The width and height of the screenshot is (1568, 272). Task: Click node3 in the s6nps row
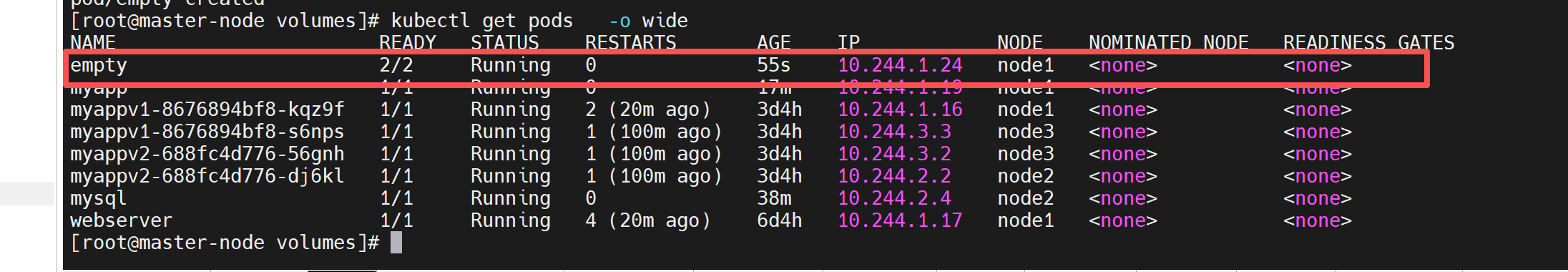tap(1026, 132)
